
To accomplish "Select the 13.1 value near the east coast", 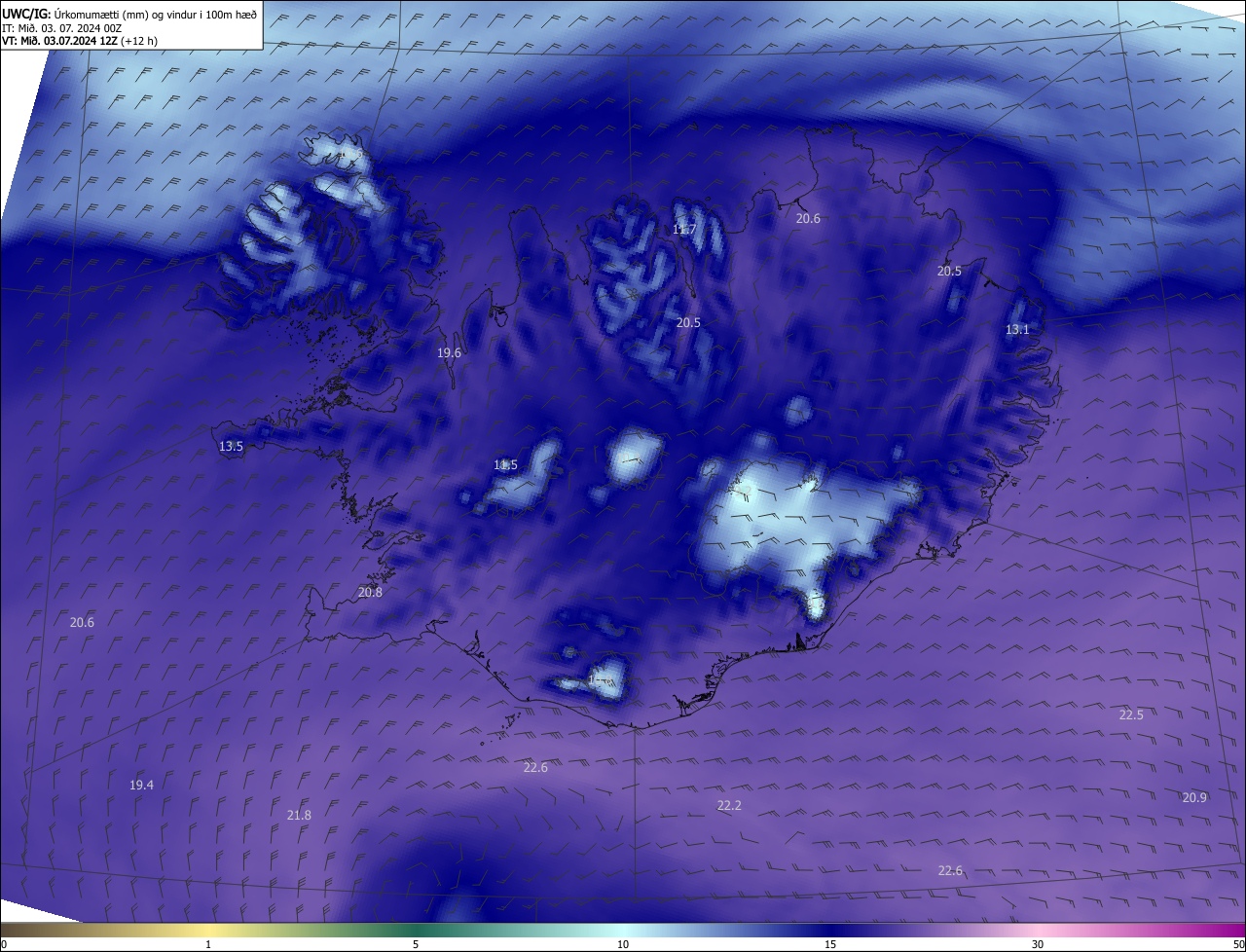I will click(x=1017, y=330).
